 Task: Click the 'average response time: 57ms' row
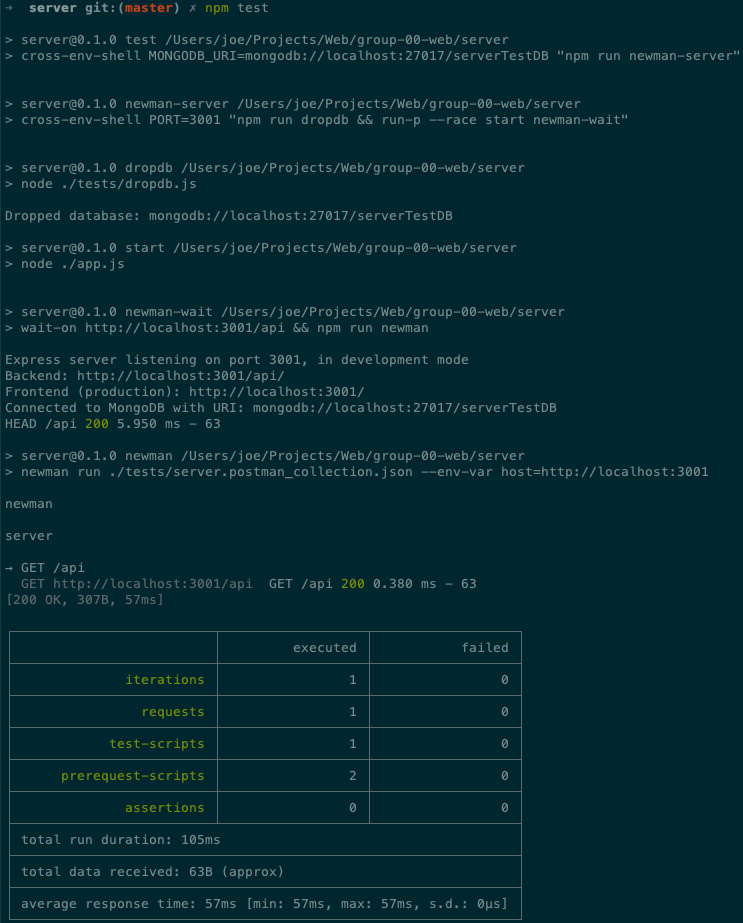pos(264,904)
